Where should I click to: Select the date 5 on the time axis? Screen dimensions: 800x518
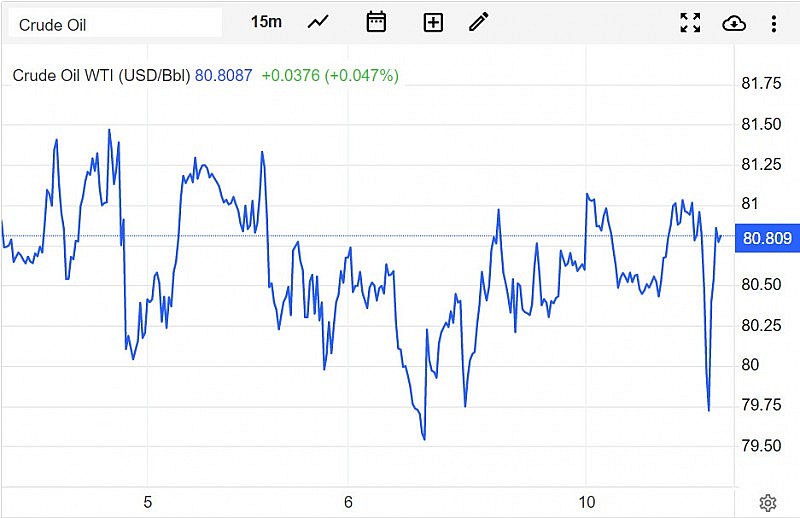point(147,502)
